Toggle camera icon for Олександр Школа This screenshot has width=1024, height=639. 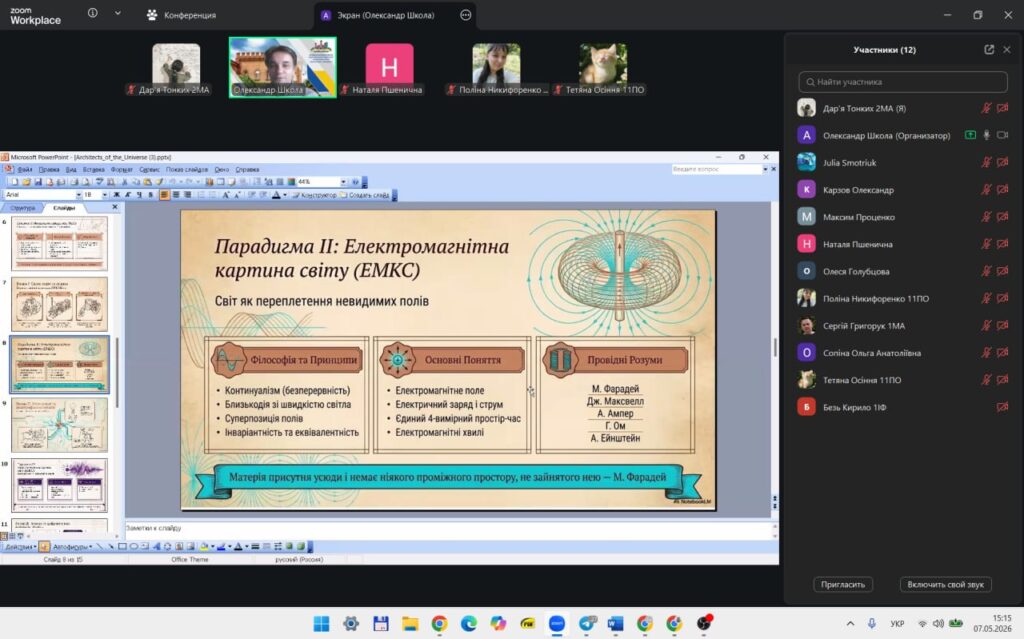pyautogui.click(x=1002, y=135)
